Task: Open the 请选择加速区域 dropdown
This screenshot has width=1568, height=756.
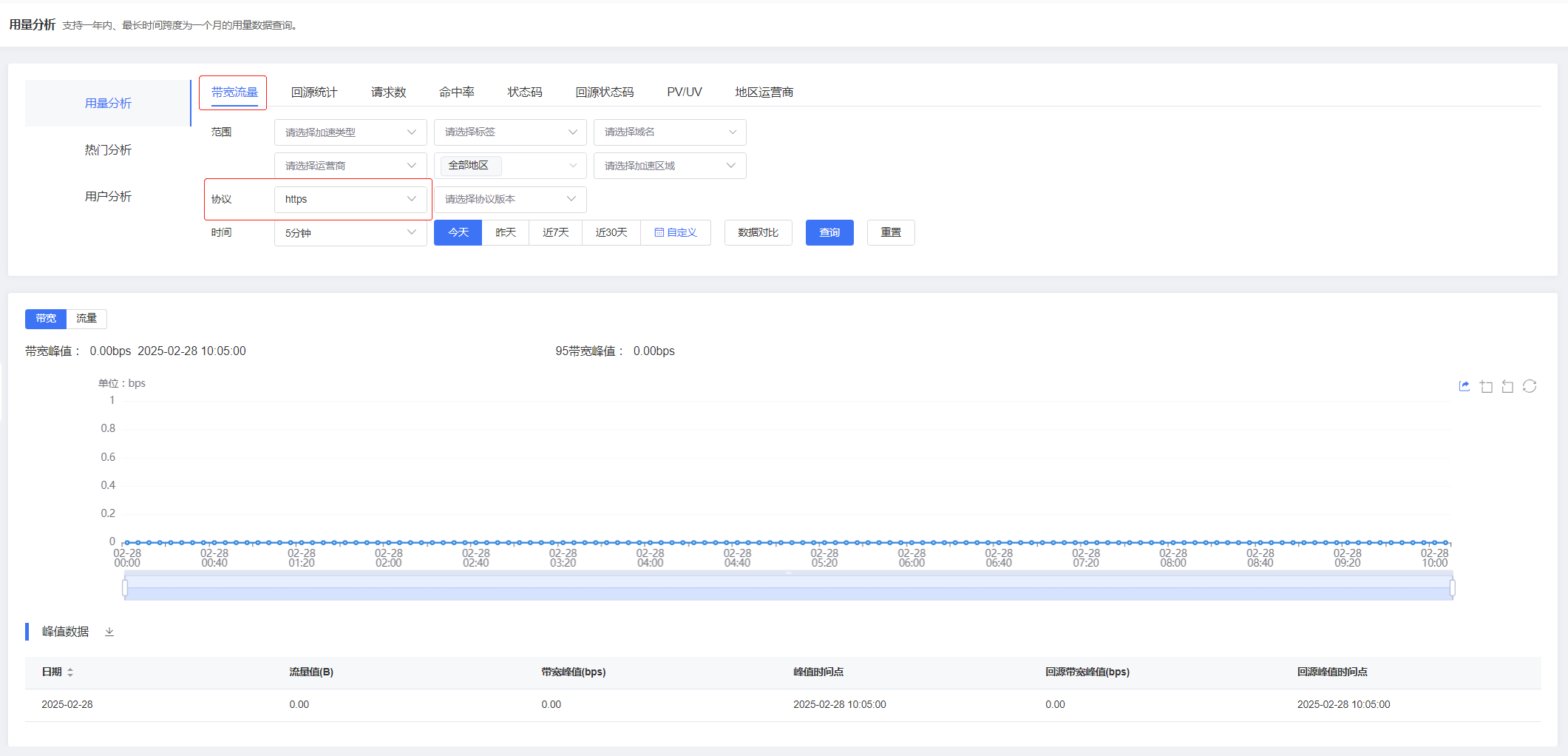Action: coord(670,166)
